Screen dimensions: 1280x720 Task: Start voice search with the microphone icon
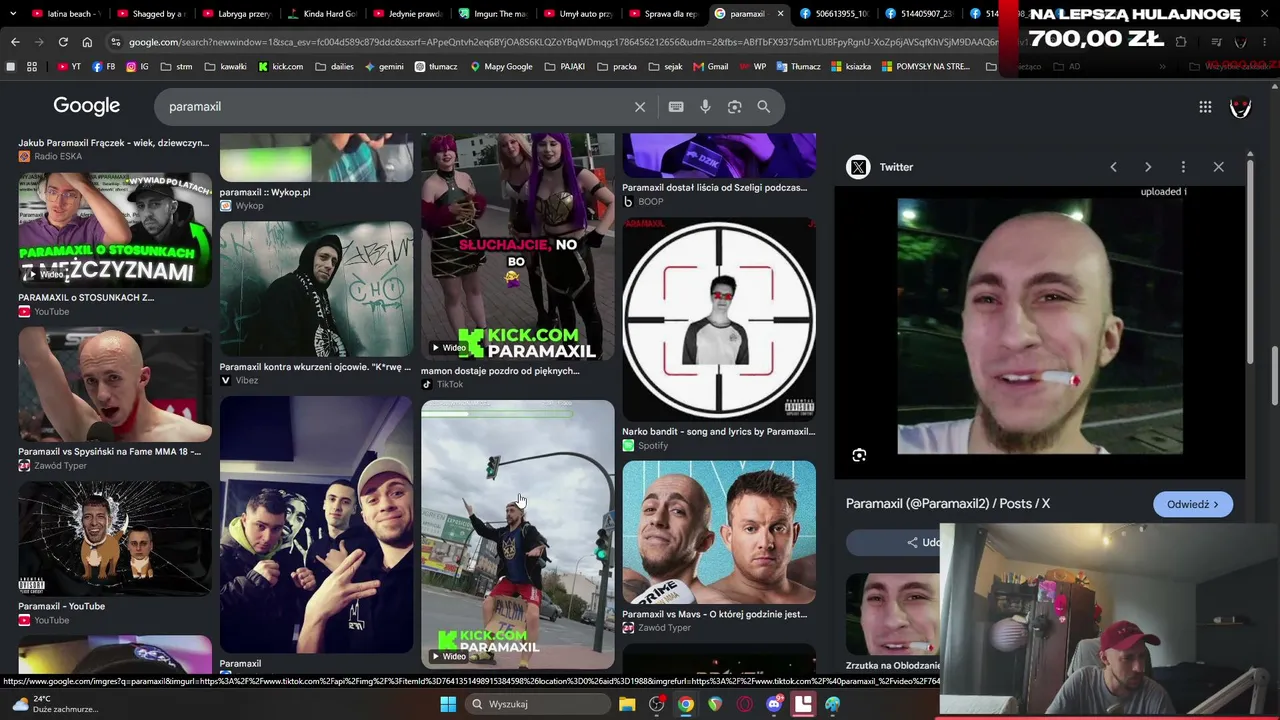[705, 107]
